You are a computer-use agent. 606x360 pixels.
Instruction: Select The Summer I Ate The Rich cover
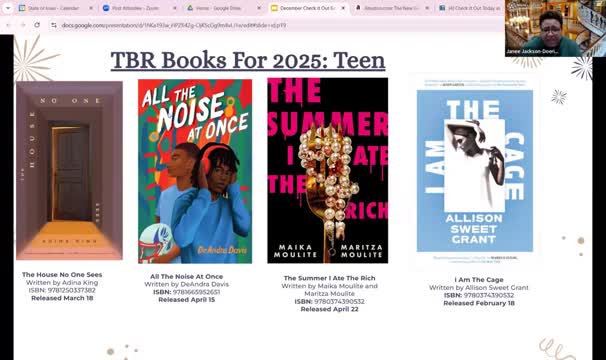(x=328, y=171)
